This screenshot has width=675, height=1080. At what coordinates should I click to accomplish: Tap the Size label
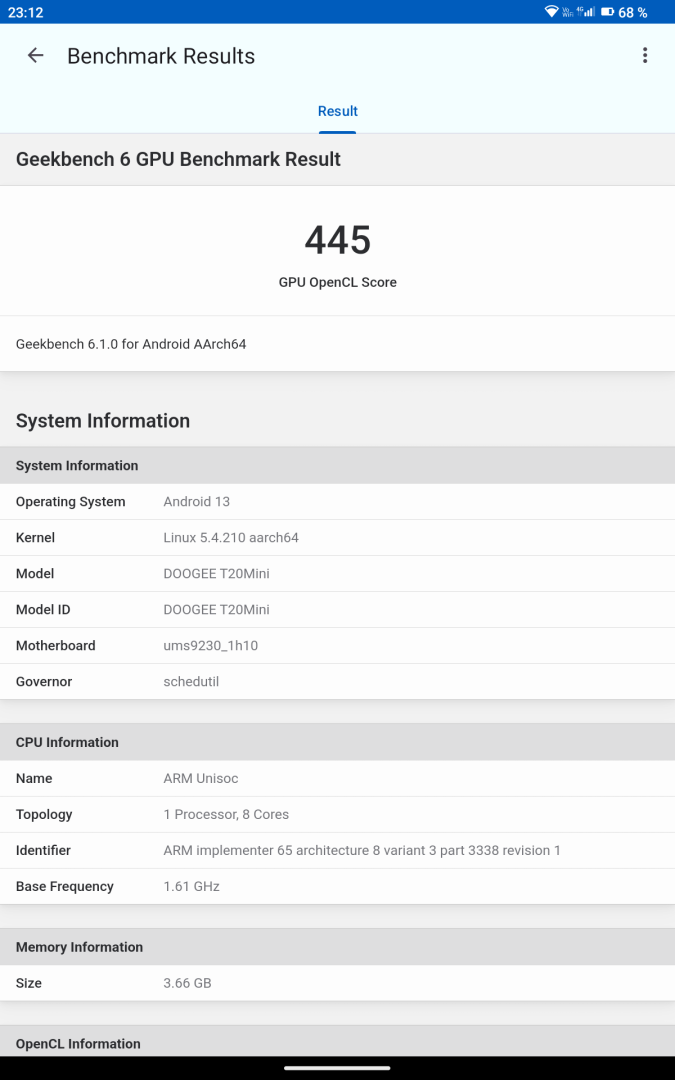point(29,983)
